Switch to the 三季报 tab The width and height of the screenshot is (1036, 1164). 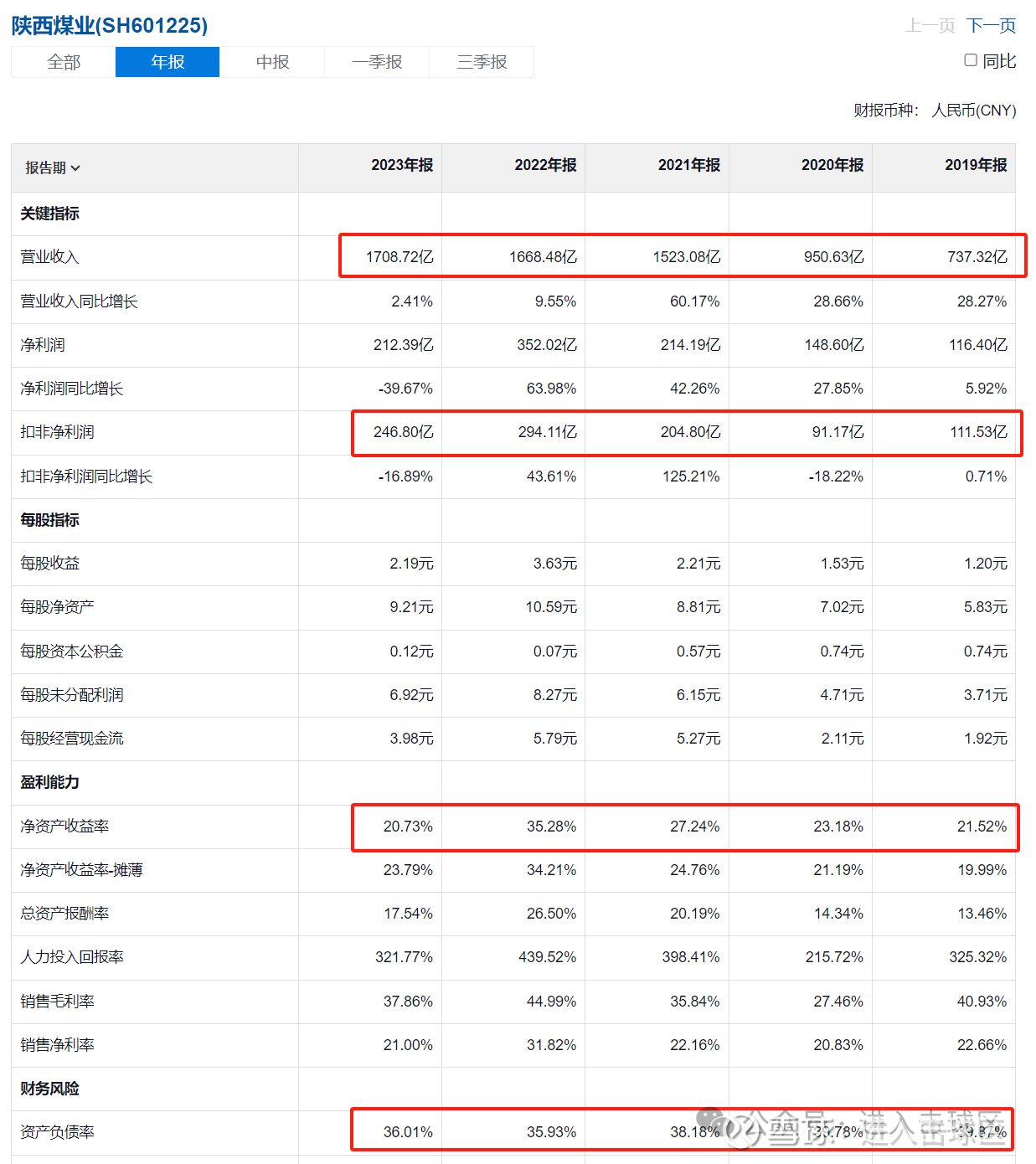[x=482, y=62]
